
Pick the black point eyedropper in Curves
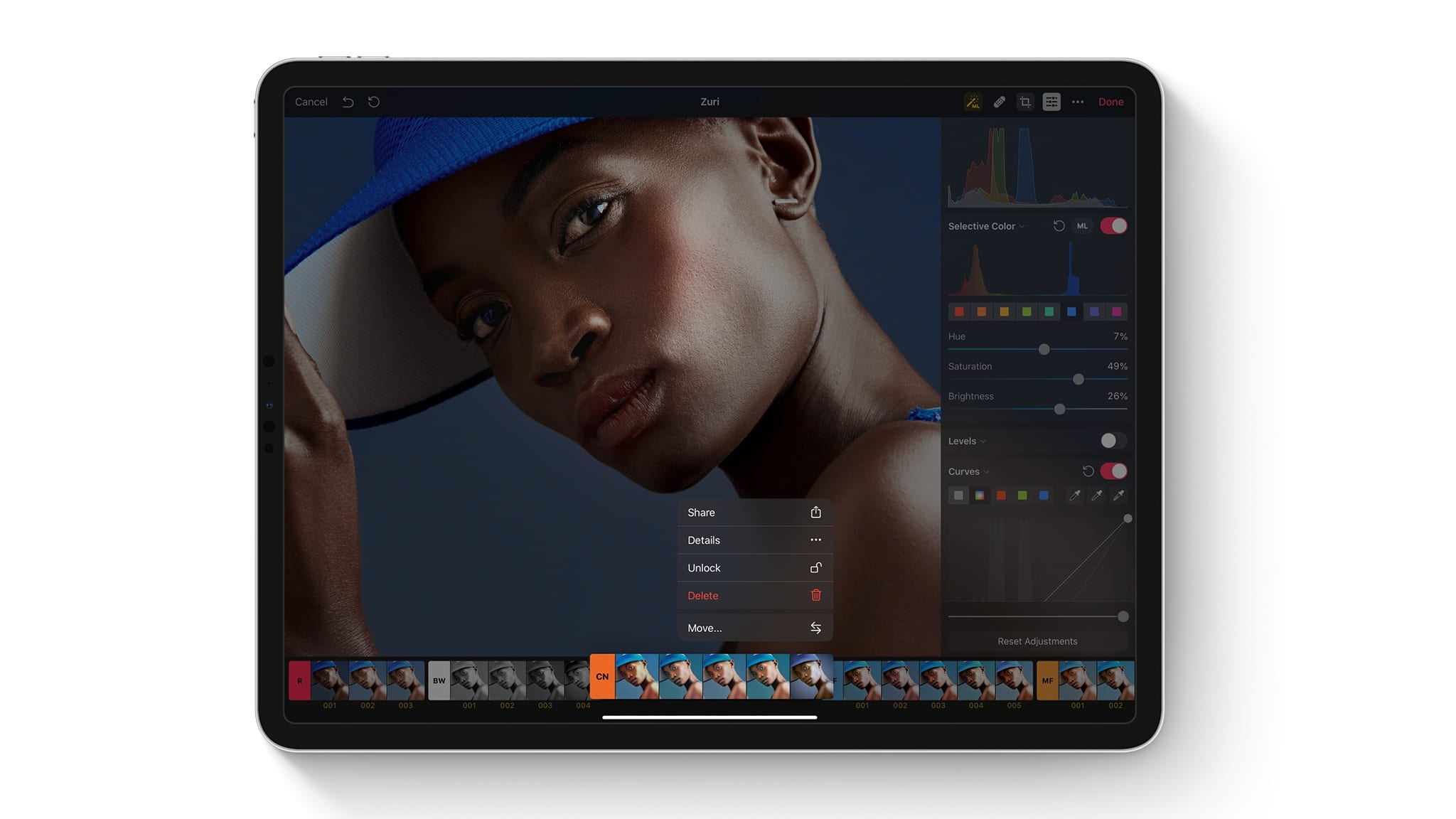tap(1075, 495)
